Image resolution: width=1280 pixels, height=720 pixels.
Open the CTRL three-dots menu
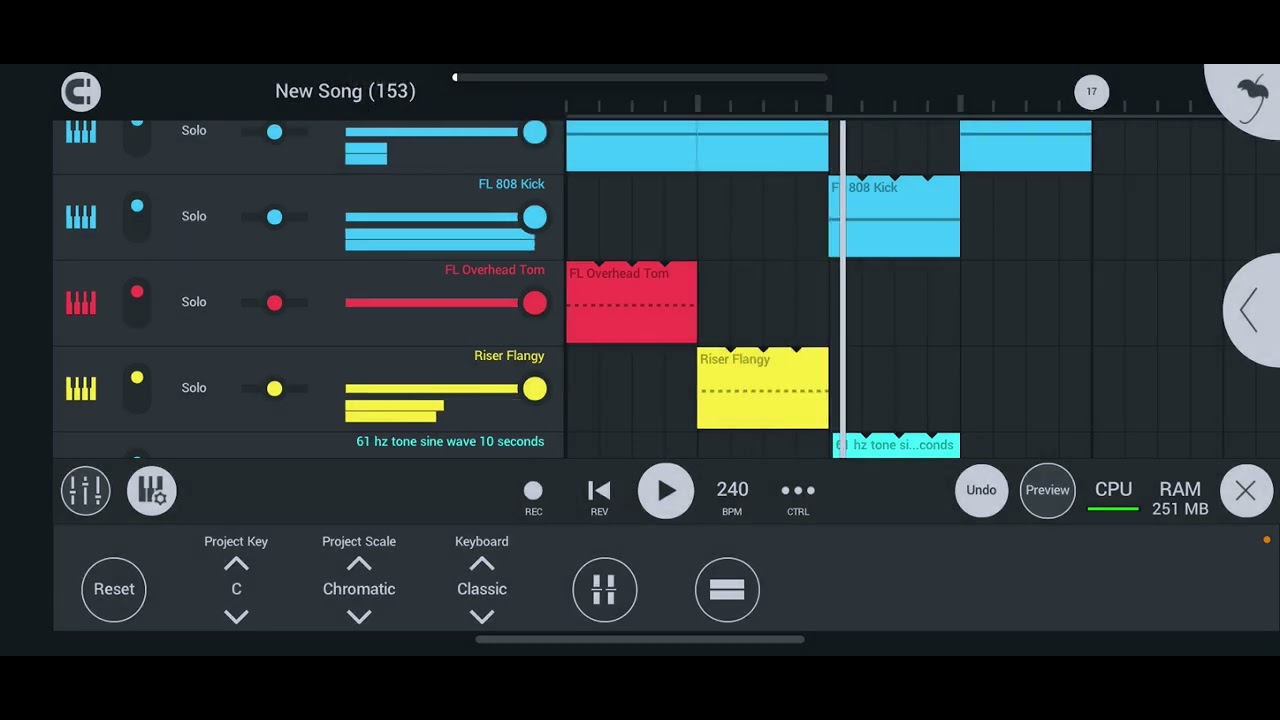point(798,497)
